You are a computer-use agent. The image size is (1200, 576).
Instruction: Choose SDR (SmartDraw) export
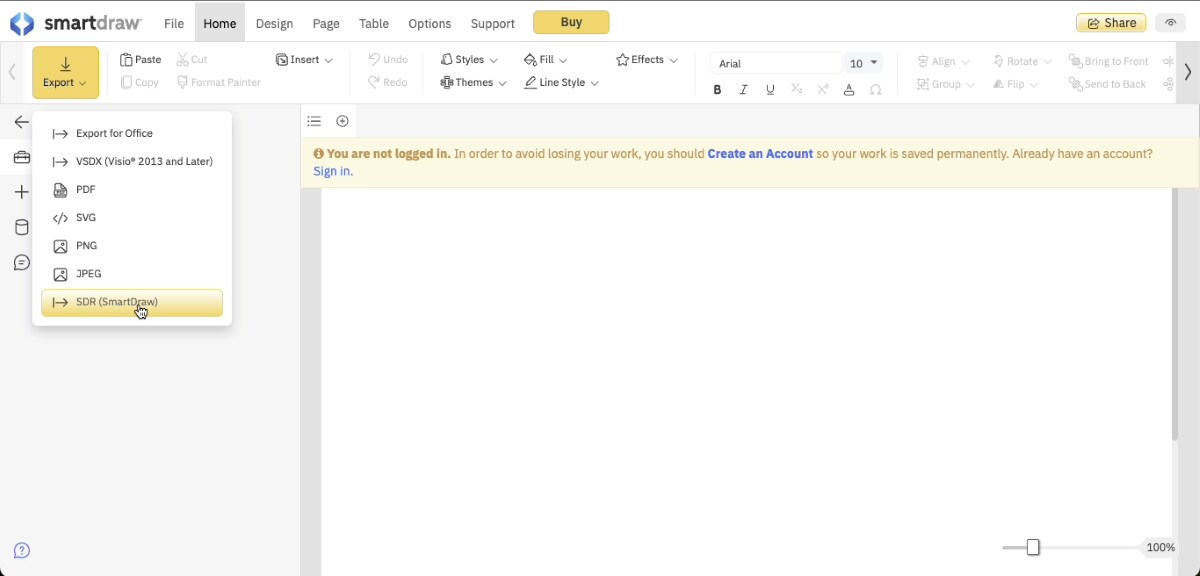[132, 302]
